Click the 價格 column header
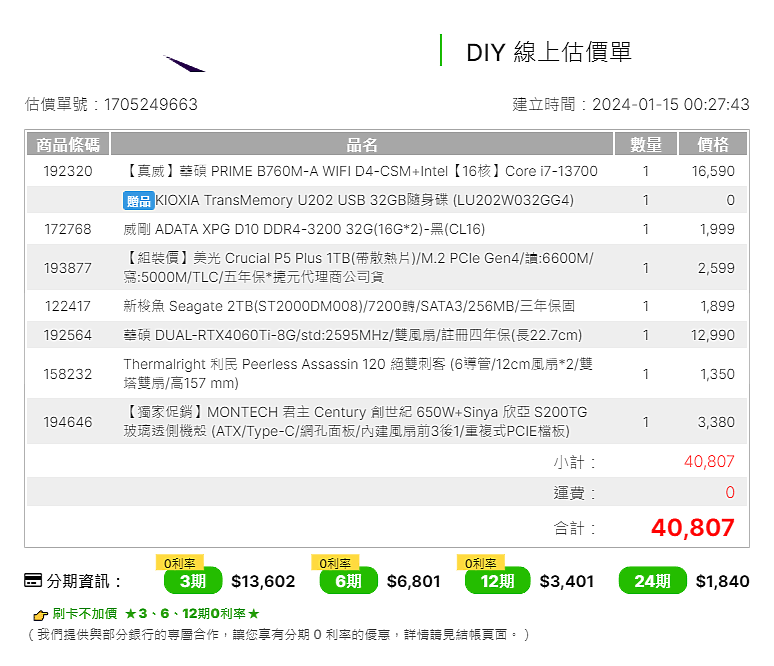The image size is (774, 666). coord(713,145)
